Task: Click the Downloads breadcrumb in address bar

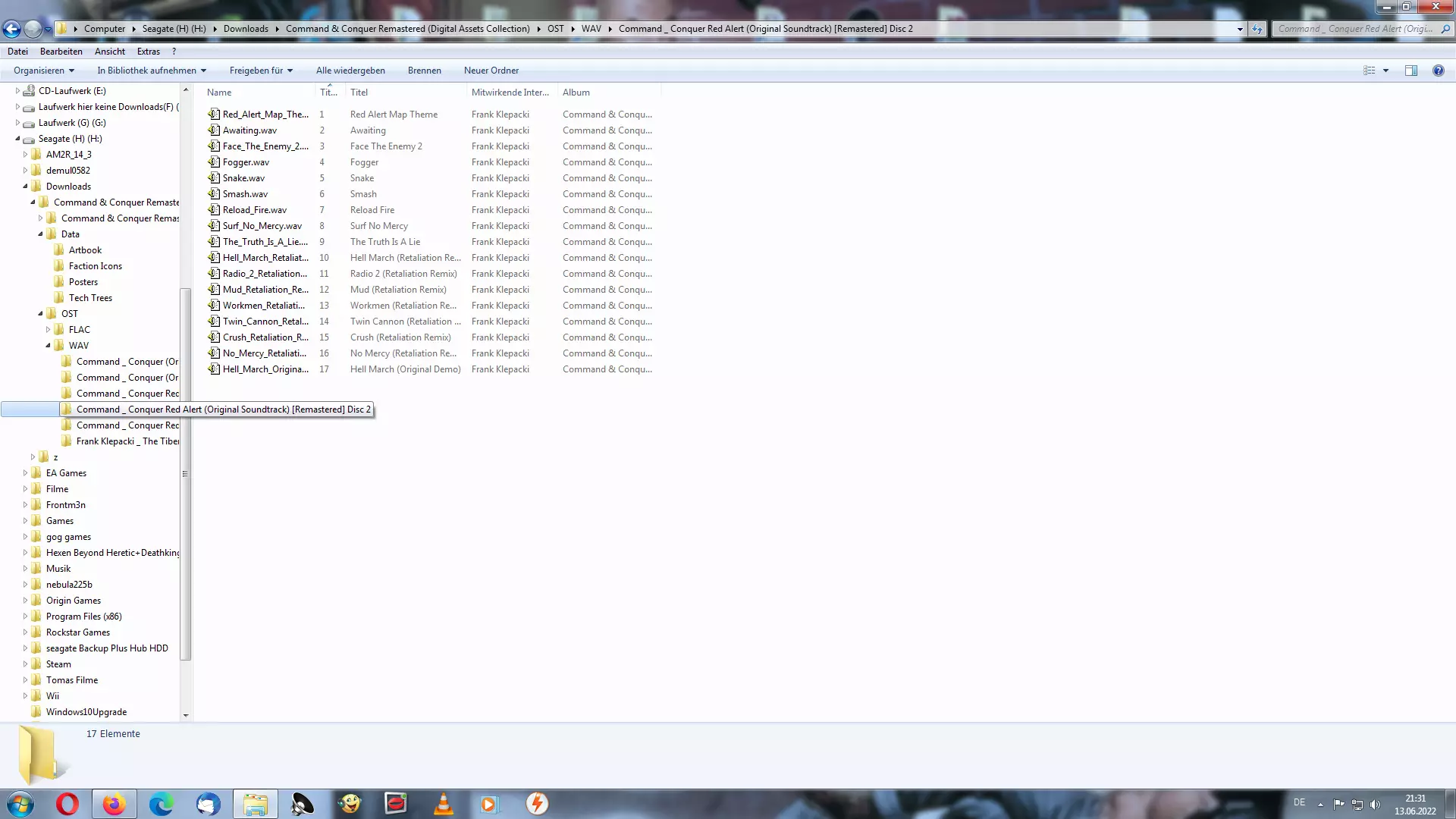Action: (x=246, y=29)
